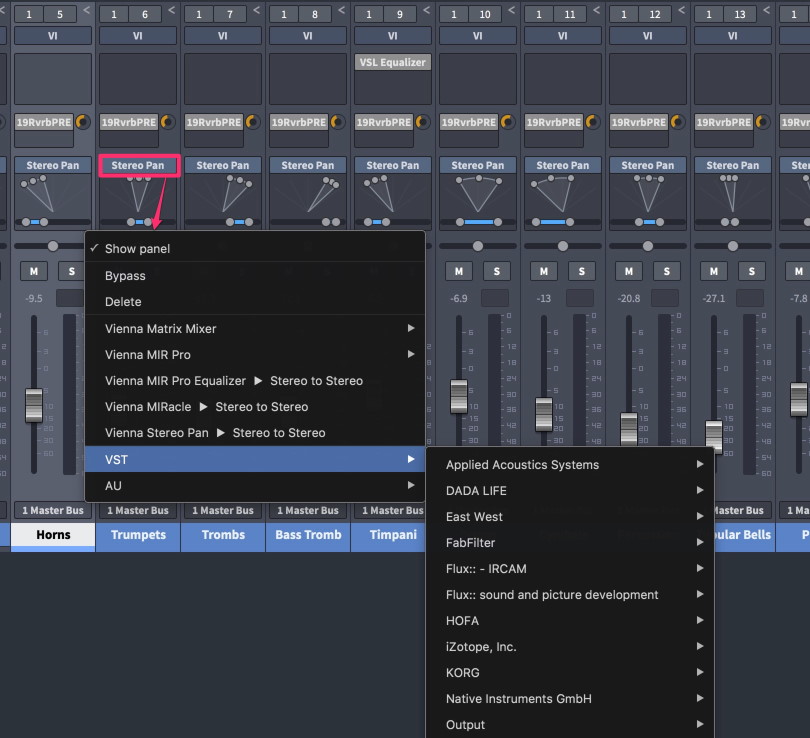Open the 1 Master Bus output of Horns

53,510
